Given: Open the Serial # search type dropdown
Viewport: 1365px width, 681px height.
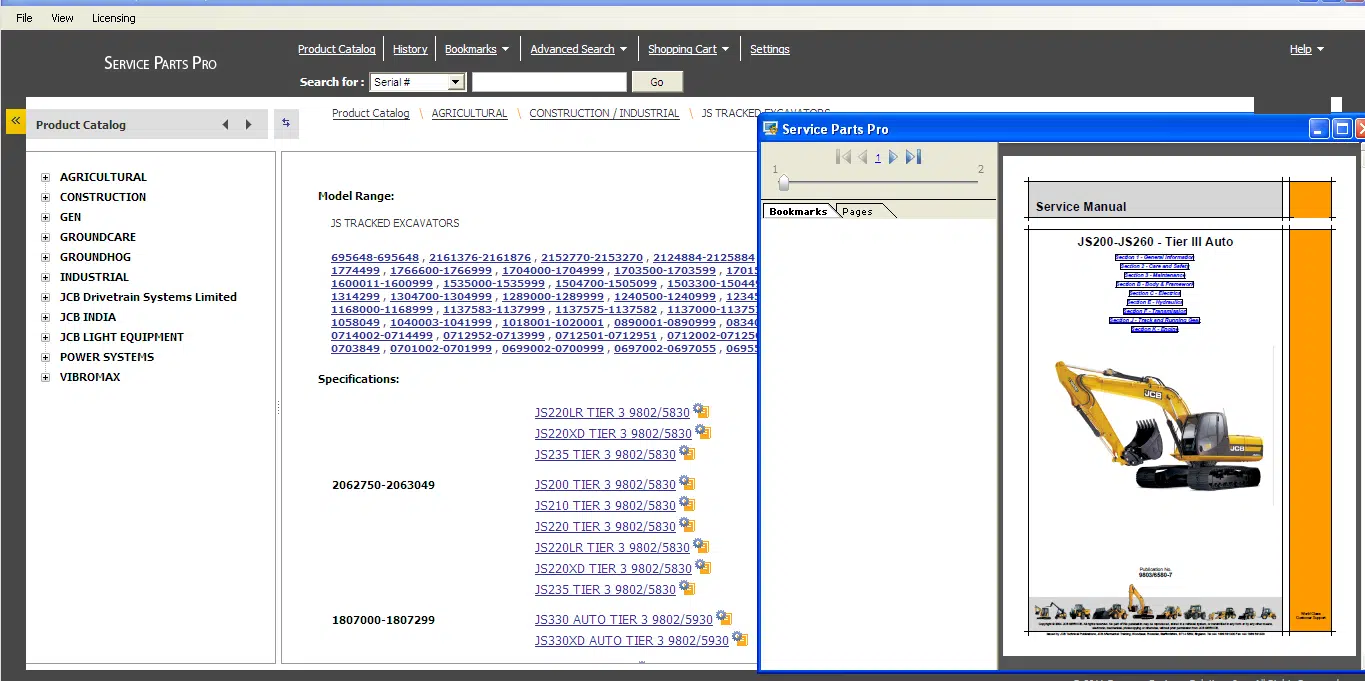Looking at the screenshot, I should coord(418,82).
